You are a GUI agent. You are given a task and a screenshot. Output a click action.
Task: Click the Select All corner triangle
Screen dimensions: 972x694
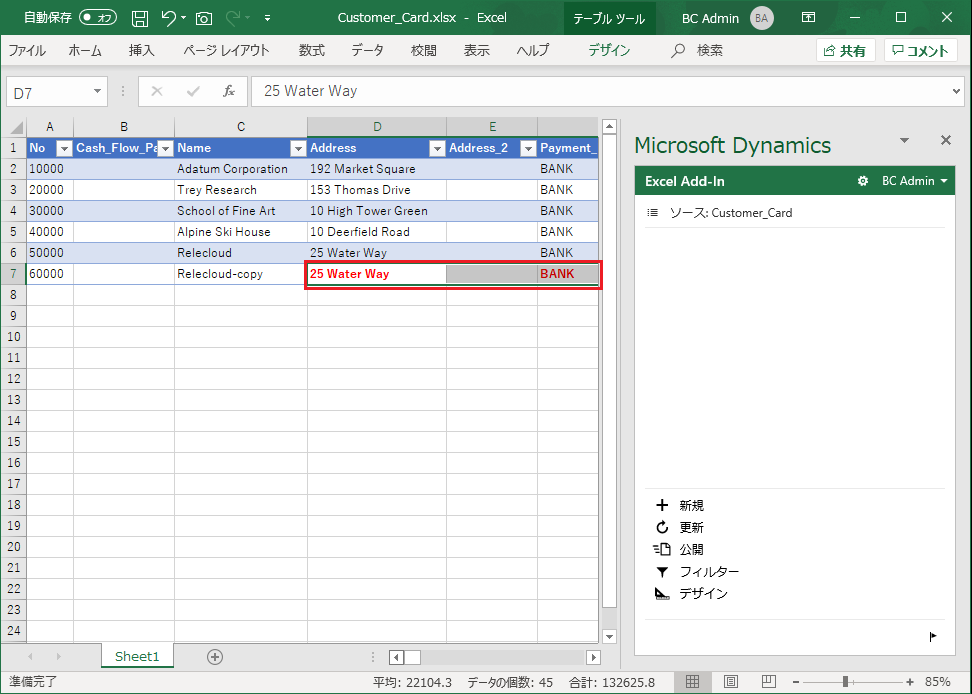(15, 127)
